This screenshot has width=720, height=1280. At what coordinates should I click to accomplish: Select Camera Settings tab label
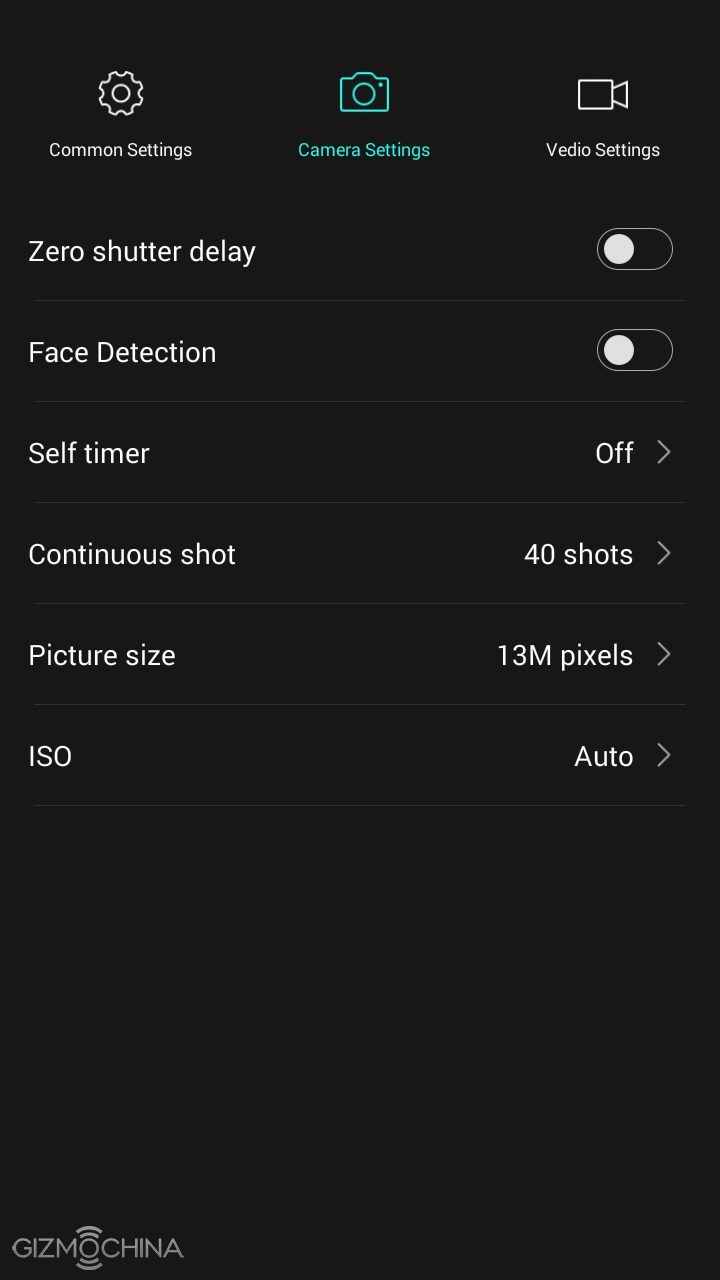pyautogui.click(x=364, y=150)
